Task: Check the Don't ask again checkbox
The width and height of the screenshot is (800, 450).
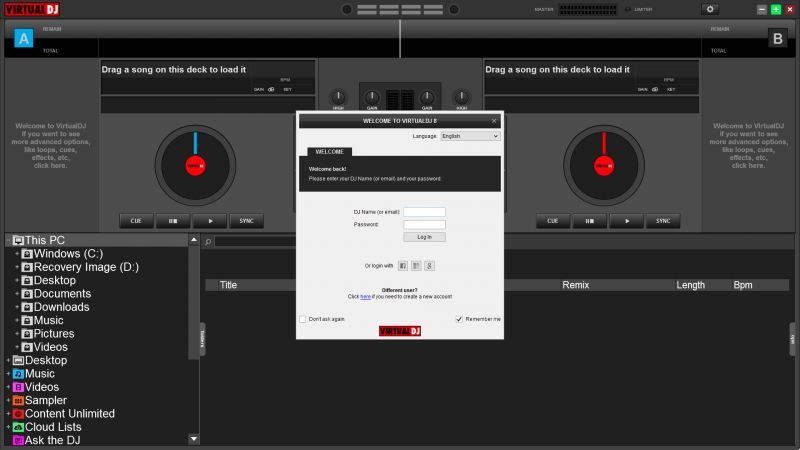Action: [303, 319]
